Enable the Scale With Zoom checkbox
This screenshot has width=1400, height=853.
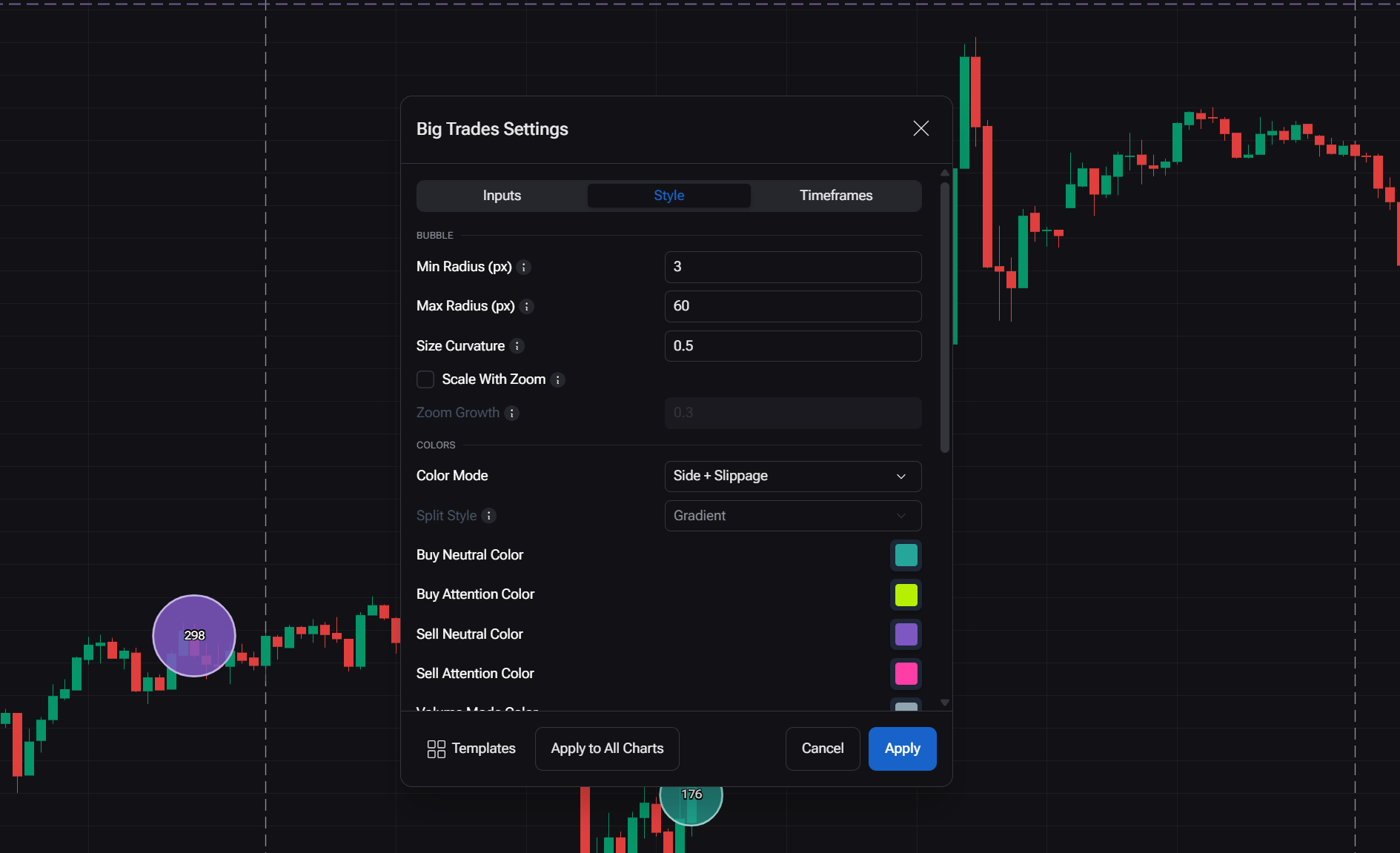click(425, 379)
